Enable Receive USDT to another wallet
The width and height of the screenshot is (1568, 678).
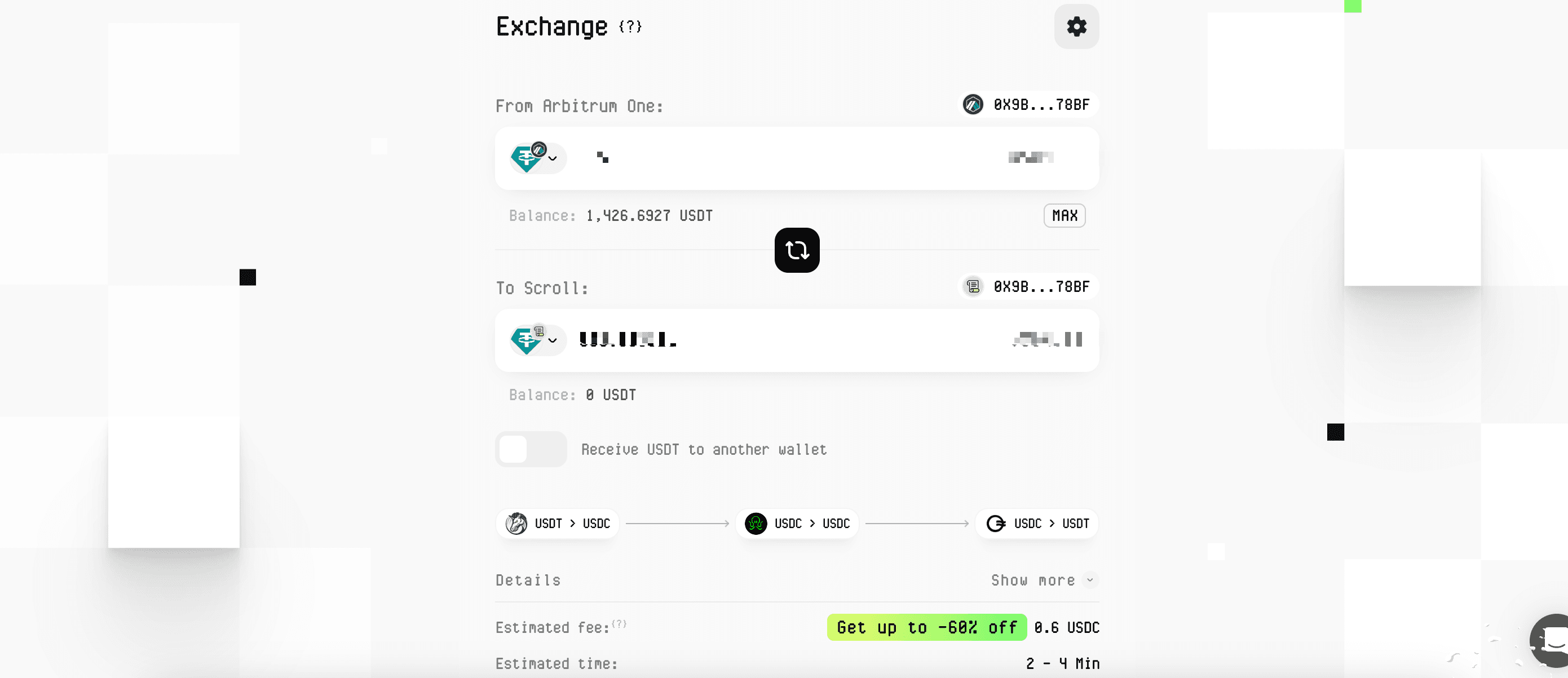(x=531, y=449)
